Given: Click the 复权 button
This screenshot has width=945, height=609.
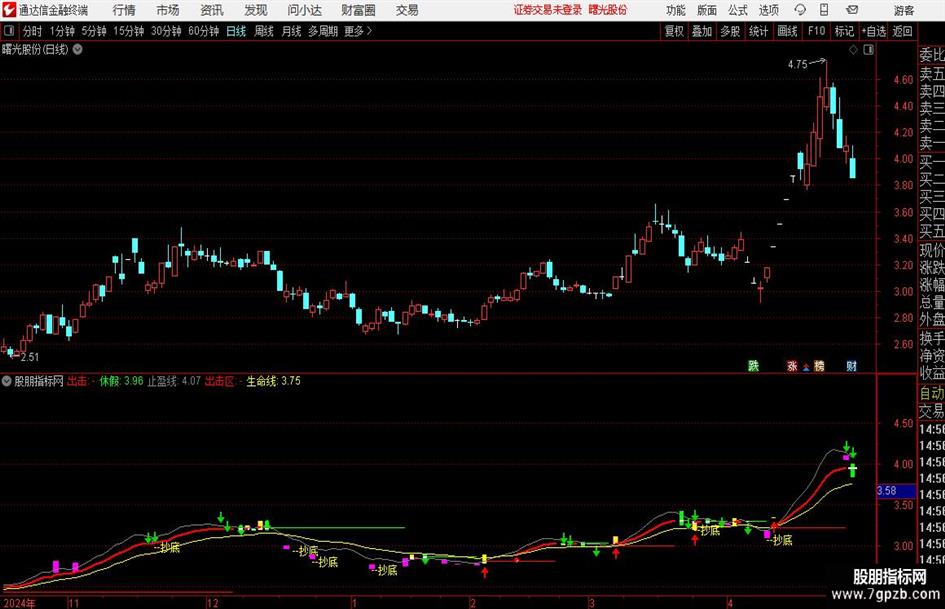Looking at the screenshot, I should [674, 31].
